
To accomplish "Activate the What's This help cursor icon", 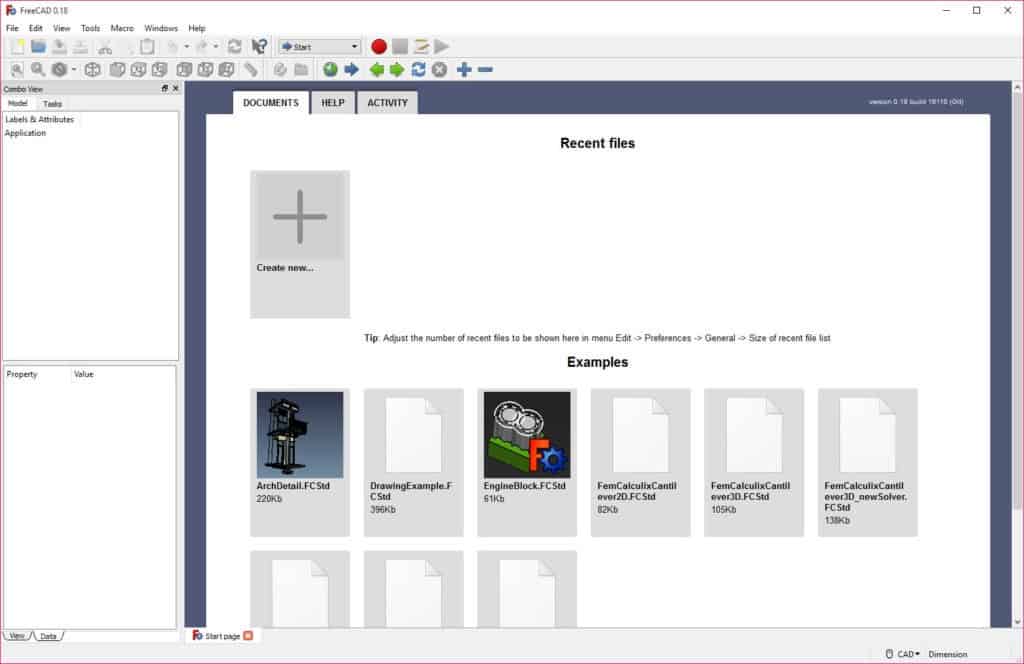I will [x=259, y=46].
